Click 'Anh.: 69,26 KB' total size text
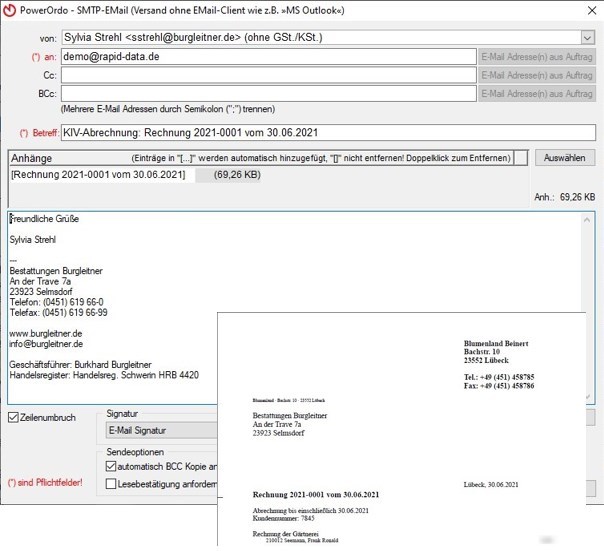 565,197
